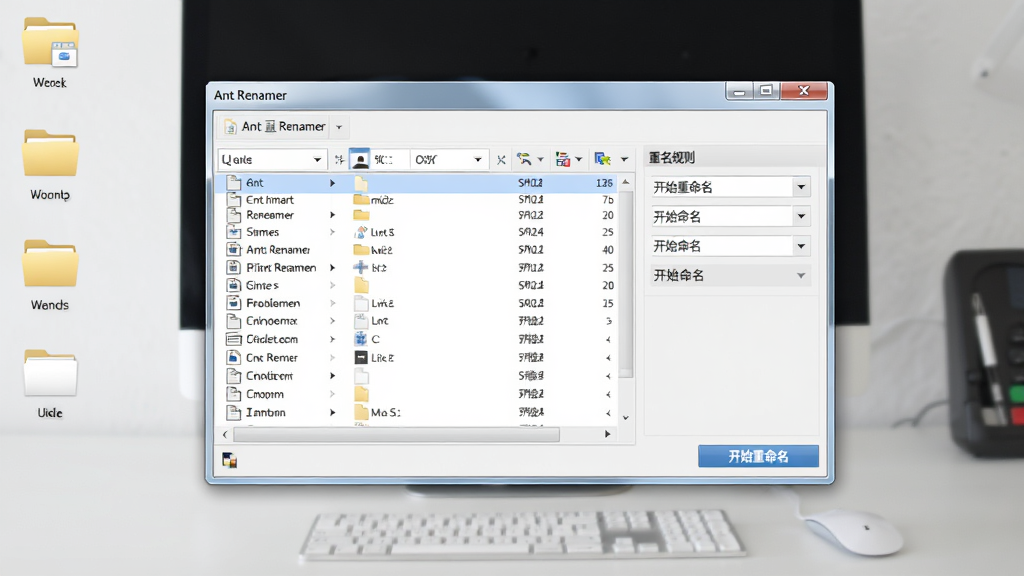Open the Uicle desktop folder
The height and width of the screenshot is (576, 1024).
pyautogui.click(x=50, y=384)
